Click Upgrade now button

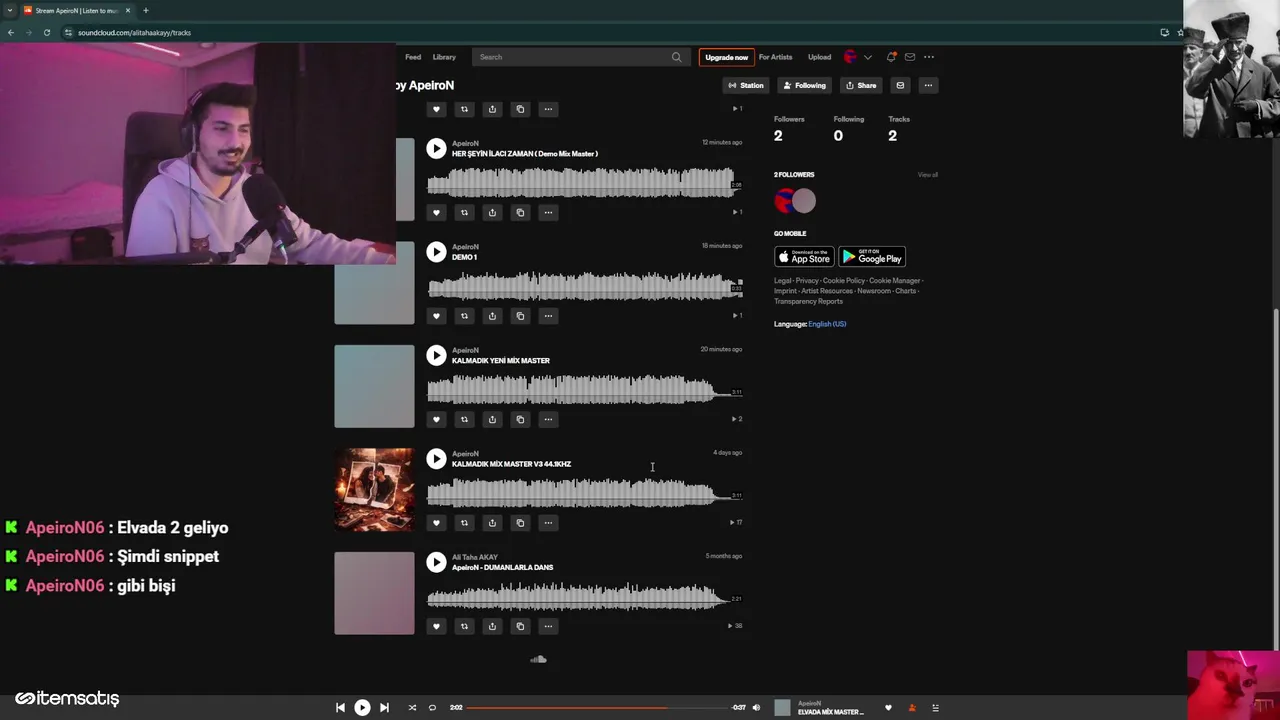[726, 57]
